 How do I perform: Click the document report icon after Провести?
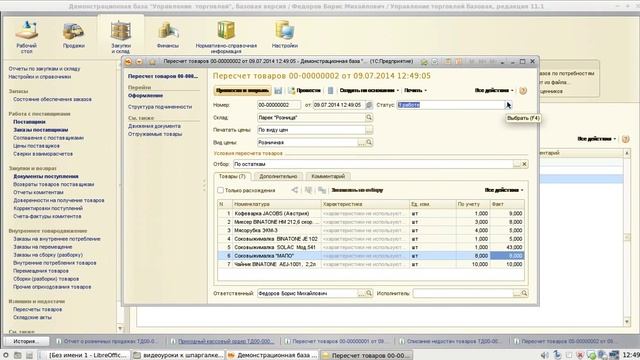point(330,90)
